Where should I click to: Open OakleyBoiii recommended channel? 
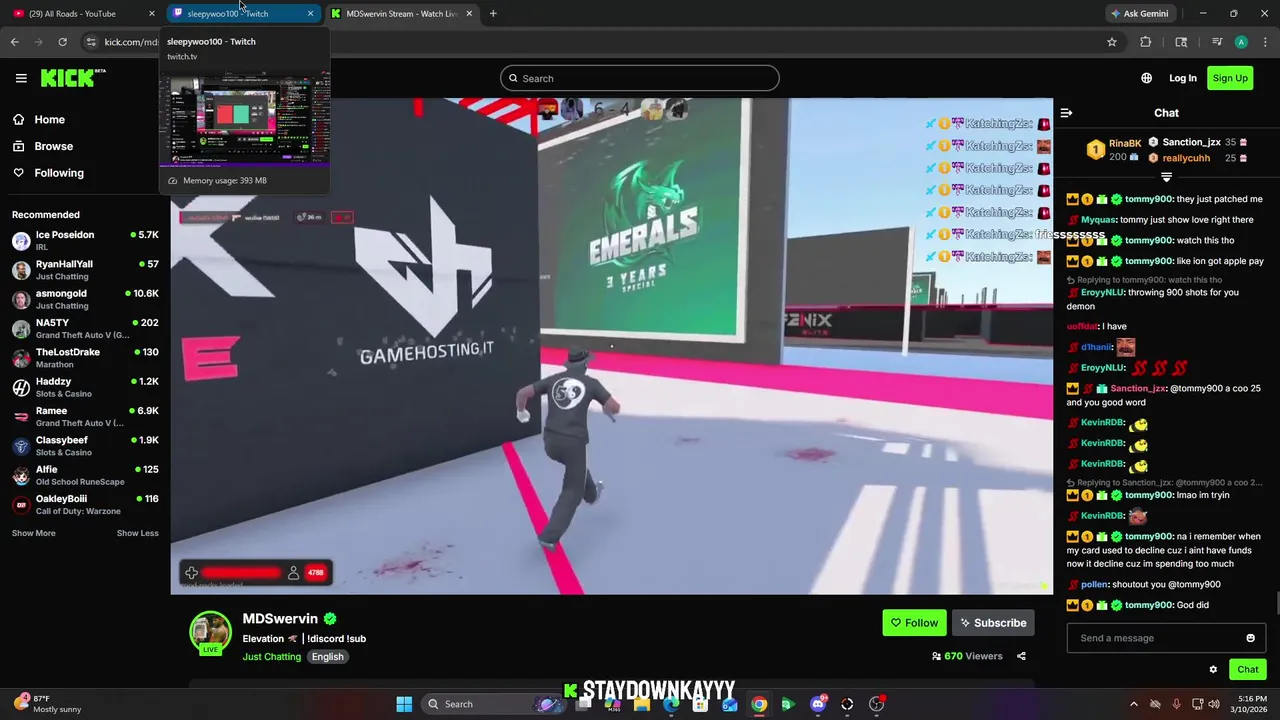[85, 504]
